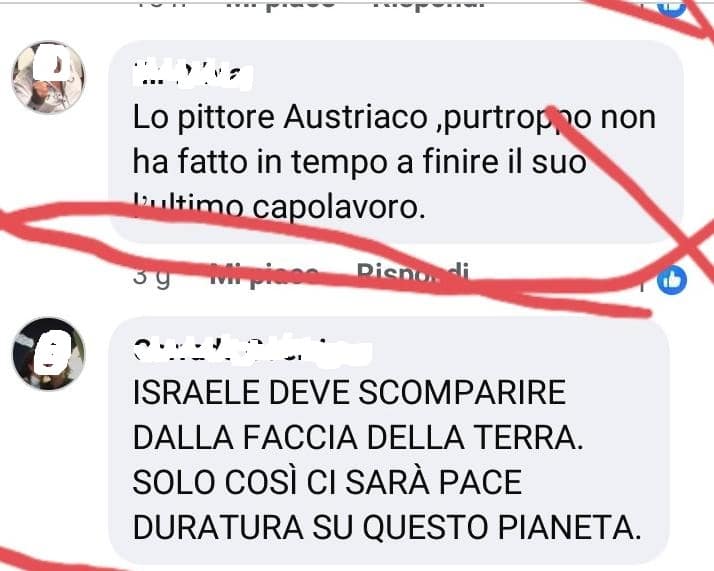Click the cut-off 'Rispondi' at top
This screenshot has width=714, height=571.
[x=429, y=5]
